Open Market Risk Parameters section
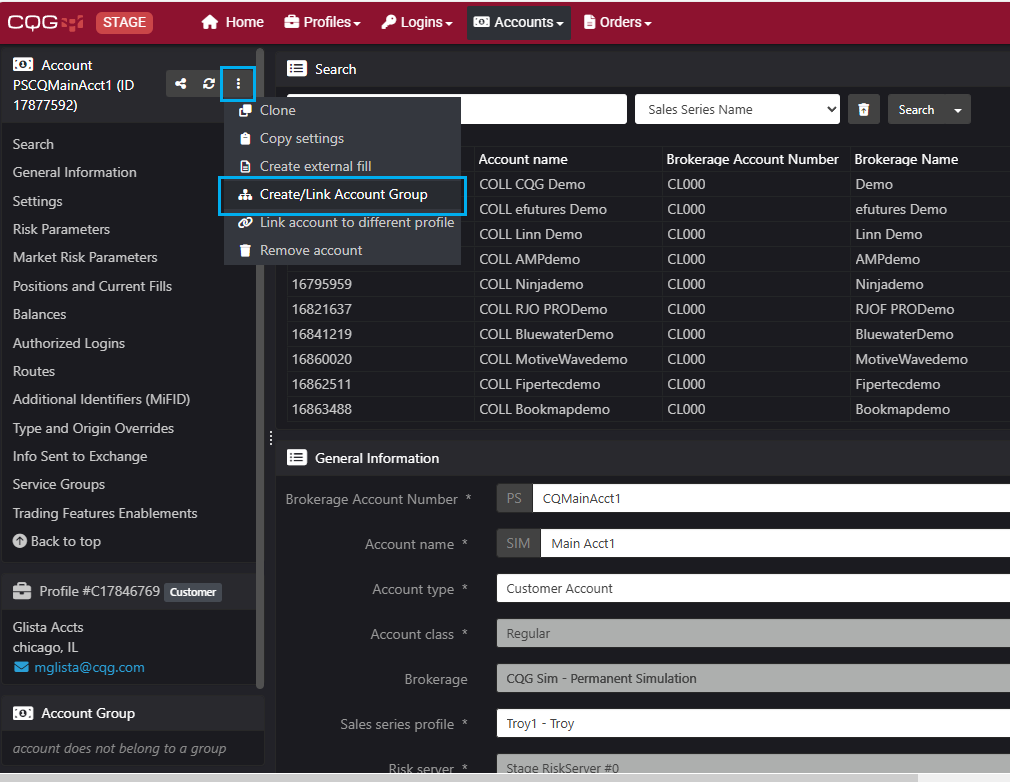 pos(85,258)
